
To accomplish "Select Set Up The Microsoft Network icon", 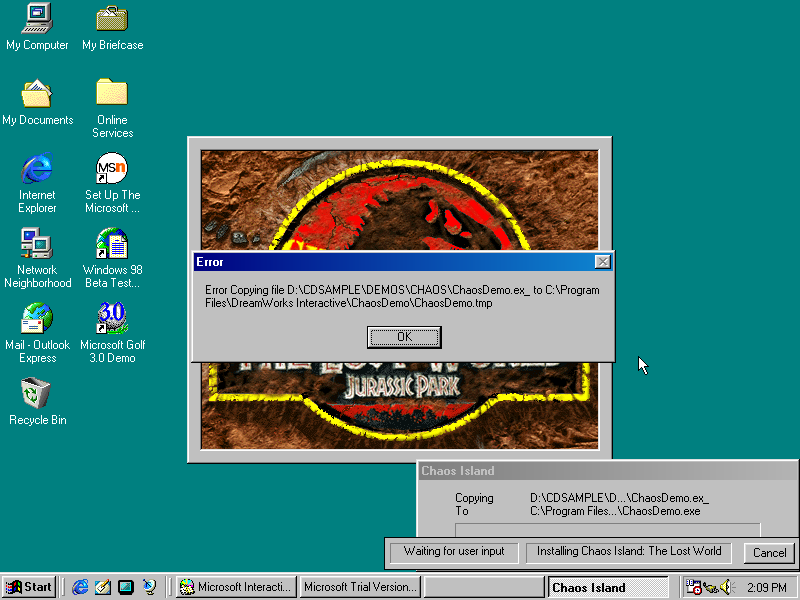I will (x=112, y=183).
